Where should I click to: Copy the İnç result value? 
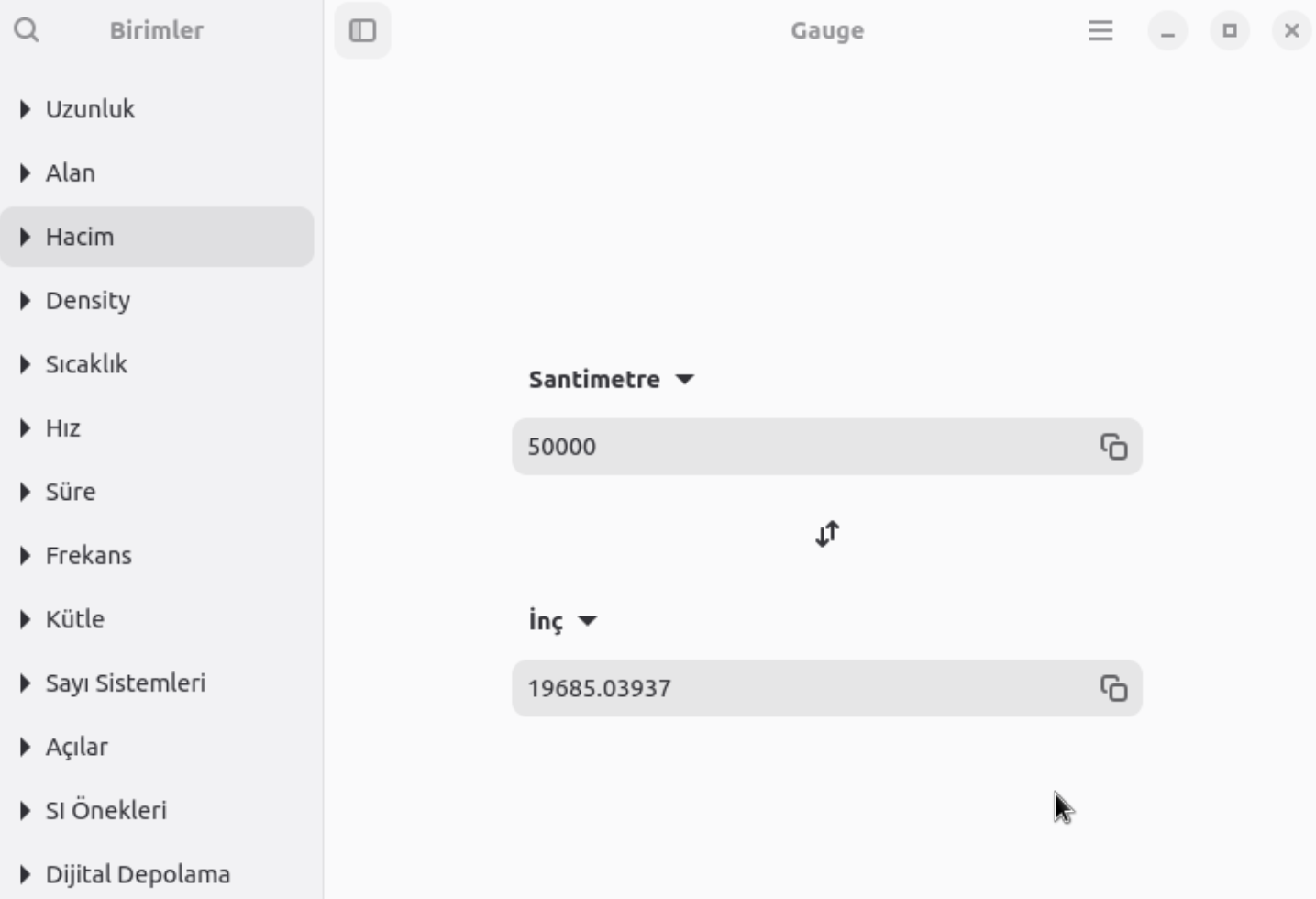click(1113, 688)
